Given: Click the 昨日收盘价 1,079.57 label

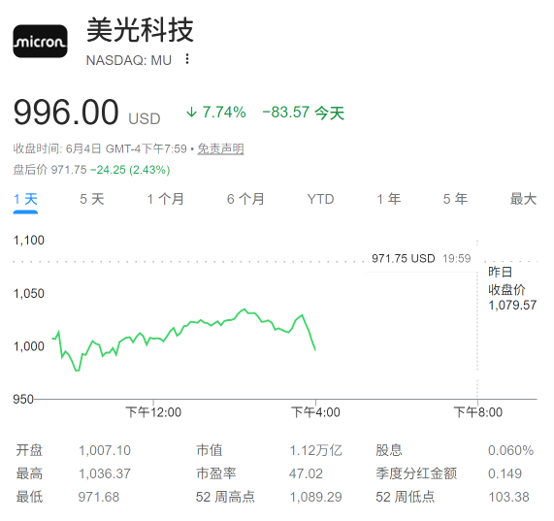Looking at the screenshot, I should pos(512,289).
